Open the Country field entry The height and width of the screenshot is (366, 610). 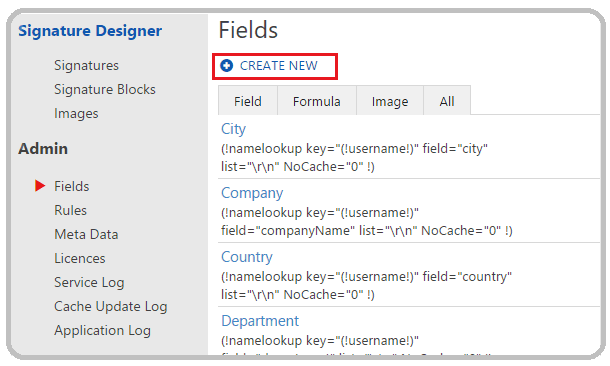click(247, 257)
